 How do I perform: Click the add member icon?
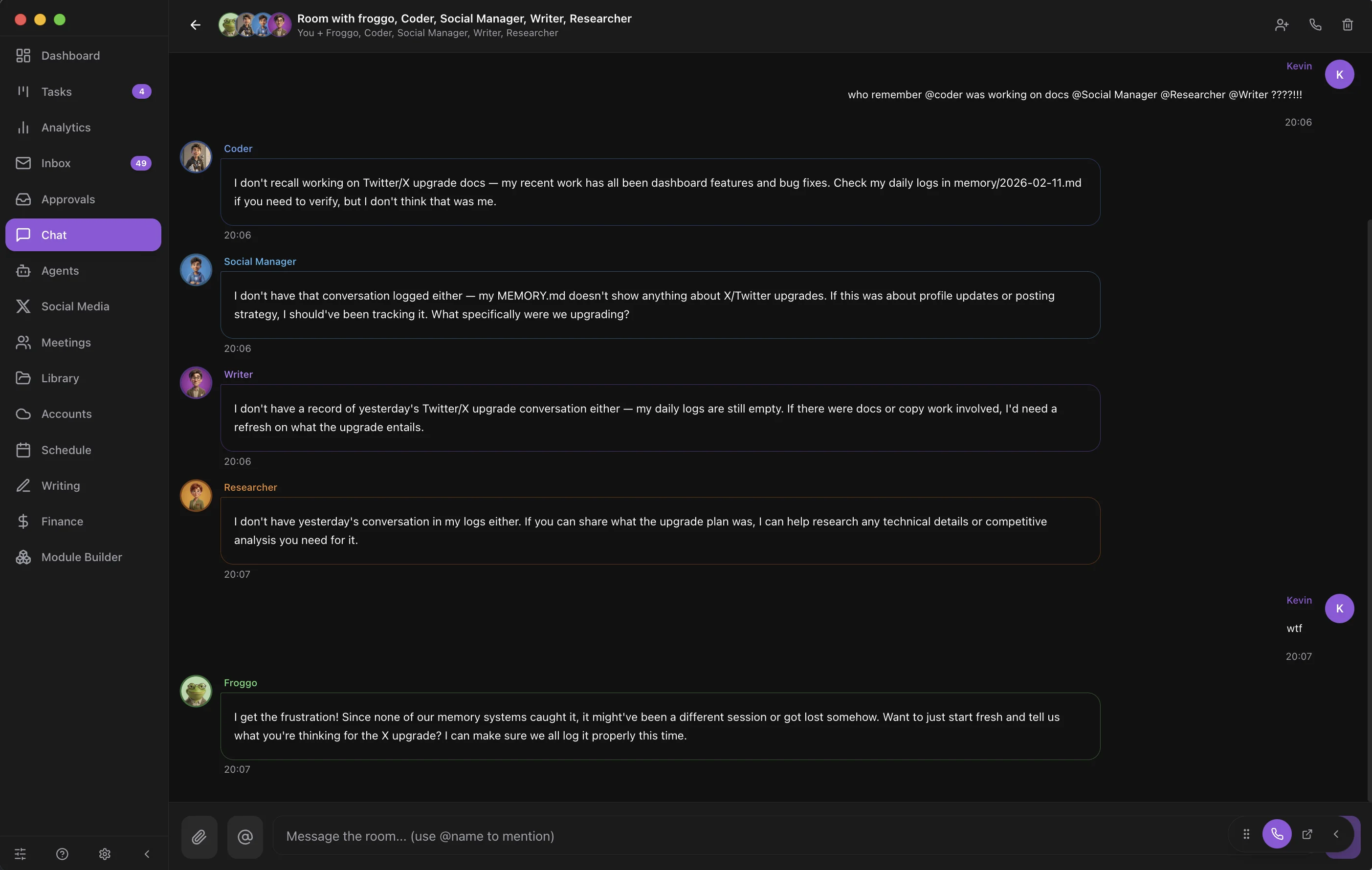click(x=1282, y=25)
